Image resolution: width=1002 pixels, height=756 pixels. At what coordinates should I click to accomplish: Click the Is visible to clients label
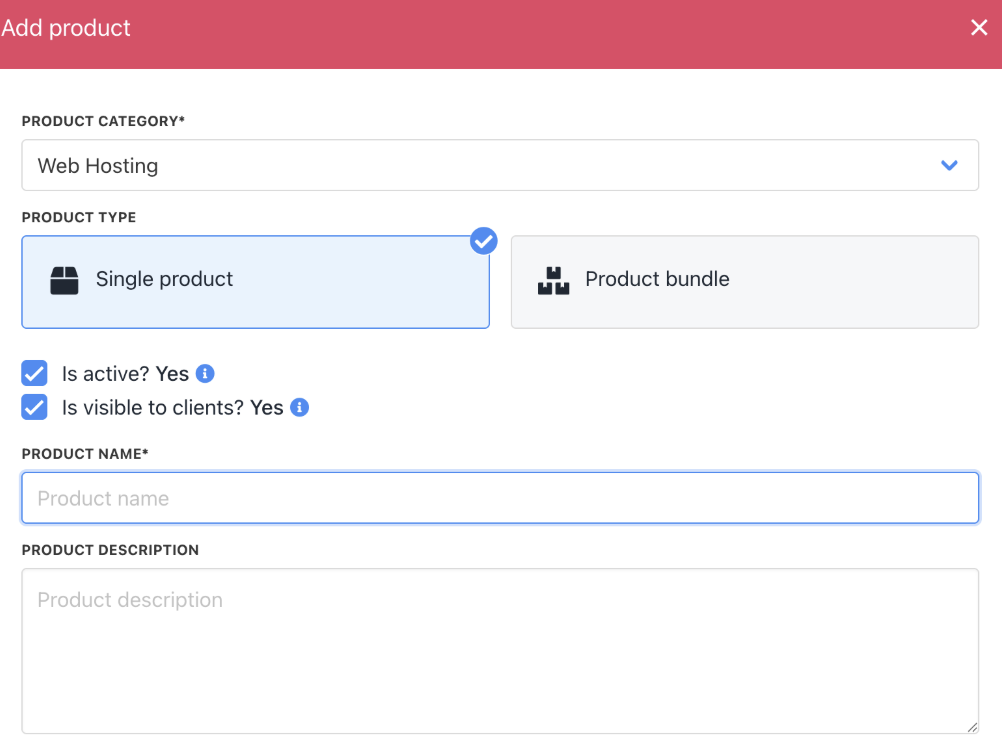(153, 408)
